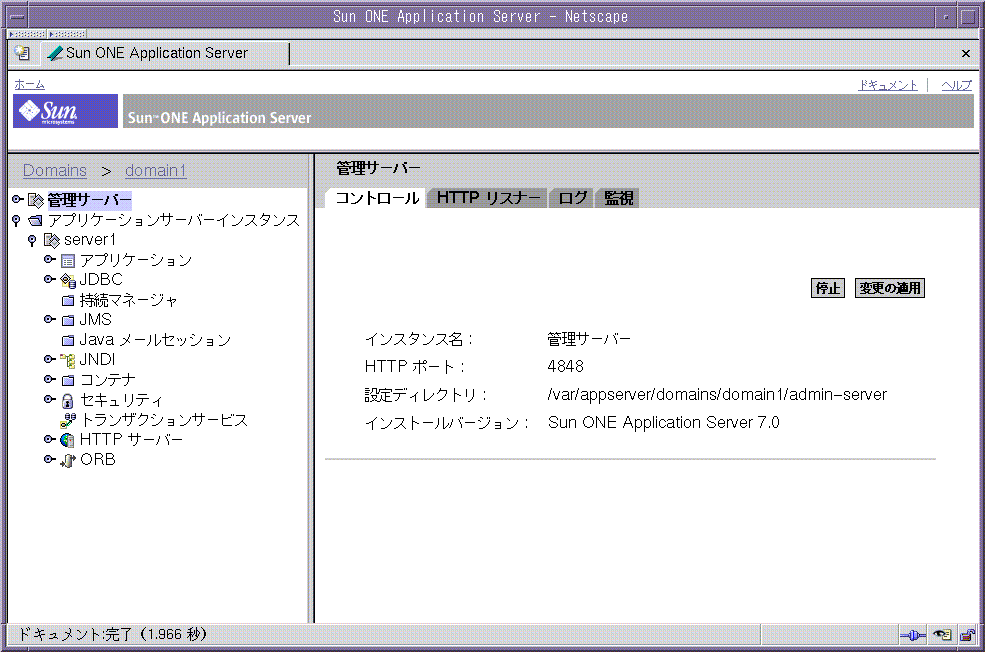Image resolution: width=985 pixels, height=652 pixels.
Task: Toggle Netscape's online/offline plug icon
Action: 911,634
